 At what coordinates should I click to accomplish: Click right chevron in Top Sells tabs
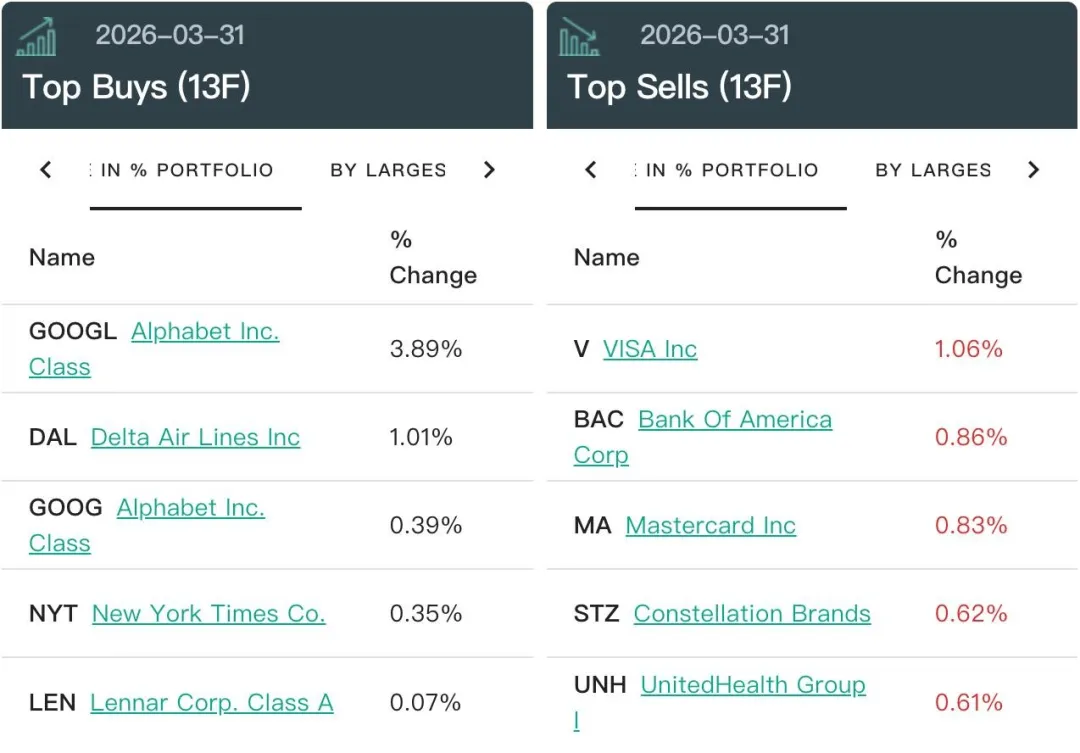(x=1033, y=170)
